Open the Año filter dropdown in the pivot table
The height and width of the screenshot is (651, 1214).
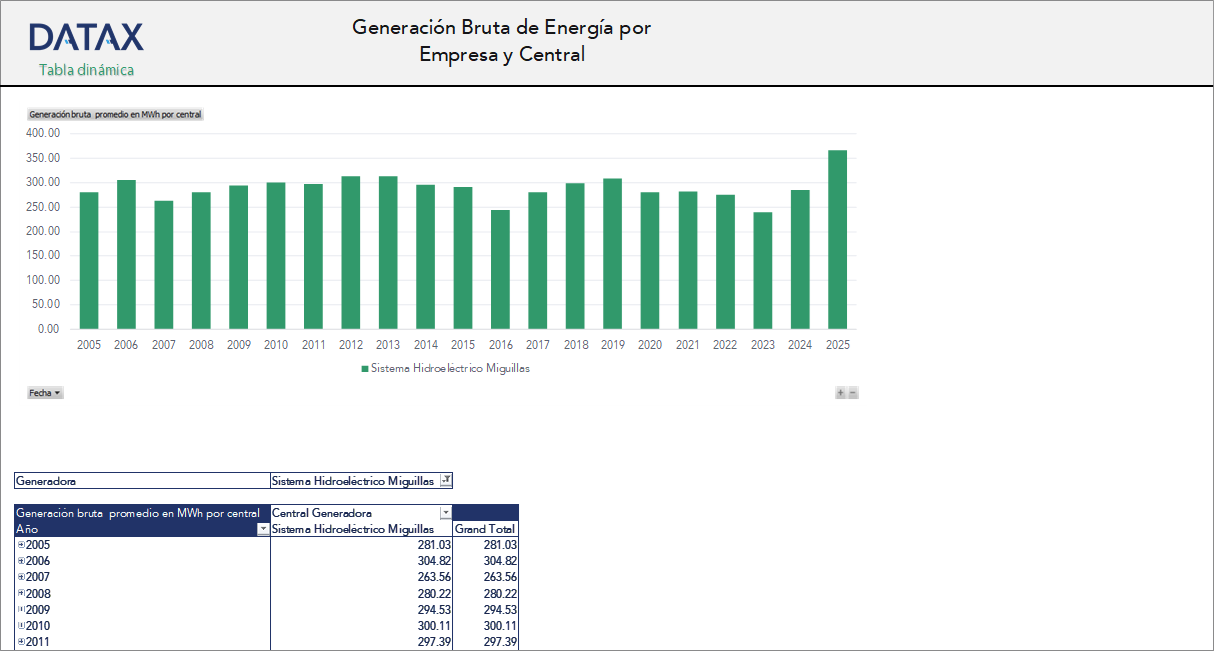[261, 529]
